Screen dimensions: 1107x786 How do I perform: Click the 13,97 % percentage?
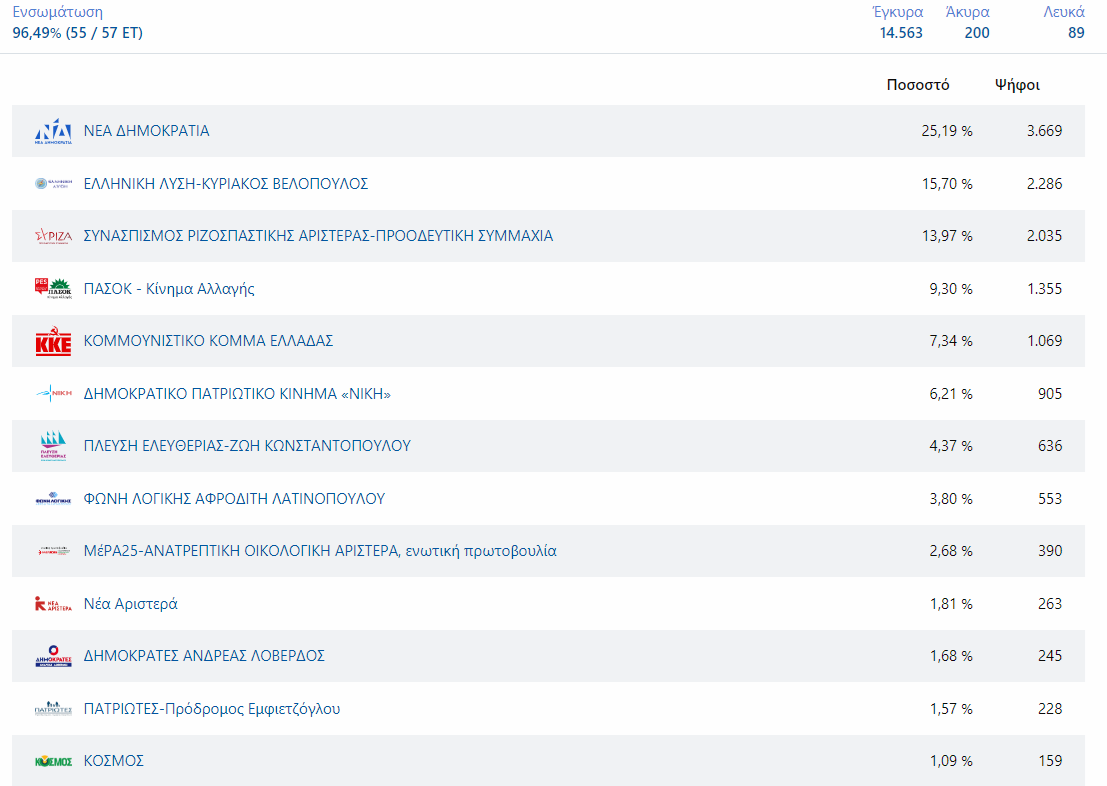pyautogui.click(x=947, y=236)
